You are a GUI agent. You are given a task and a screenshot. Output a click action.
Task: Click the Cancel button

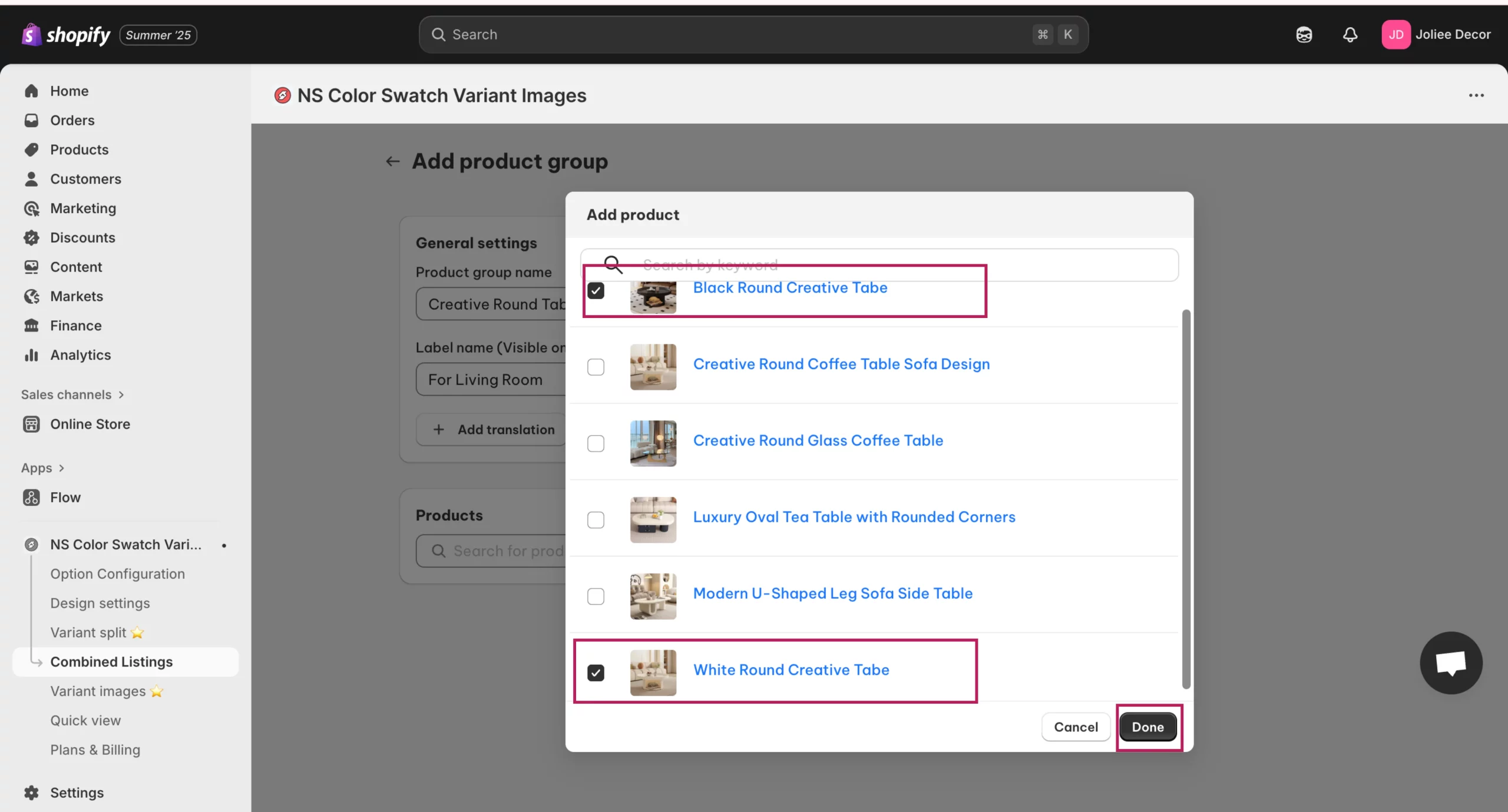pyautogui.click(x=1076, y=727)
